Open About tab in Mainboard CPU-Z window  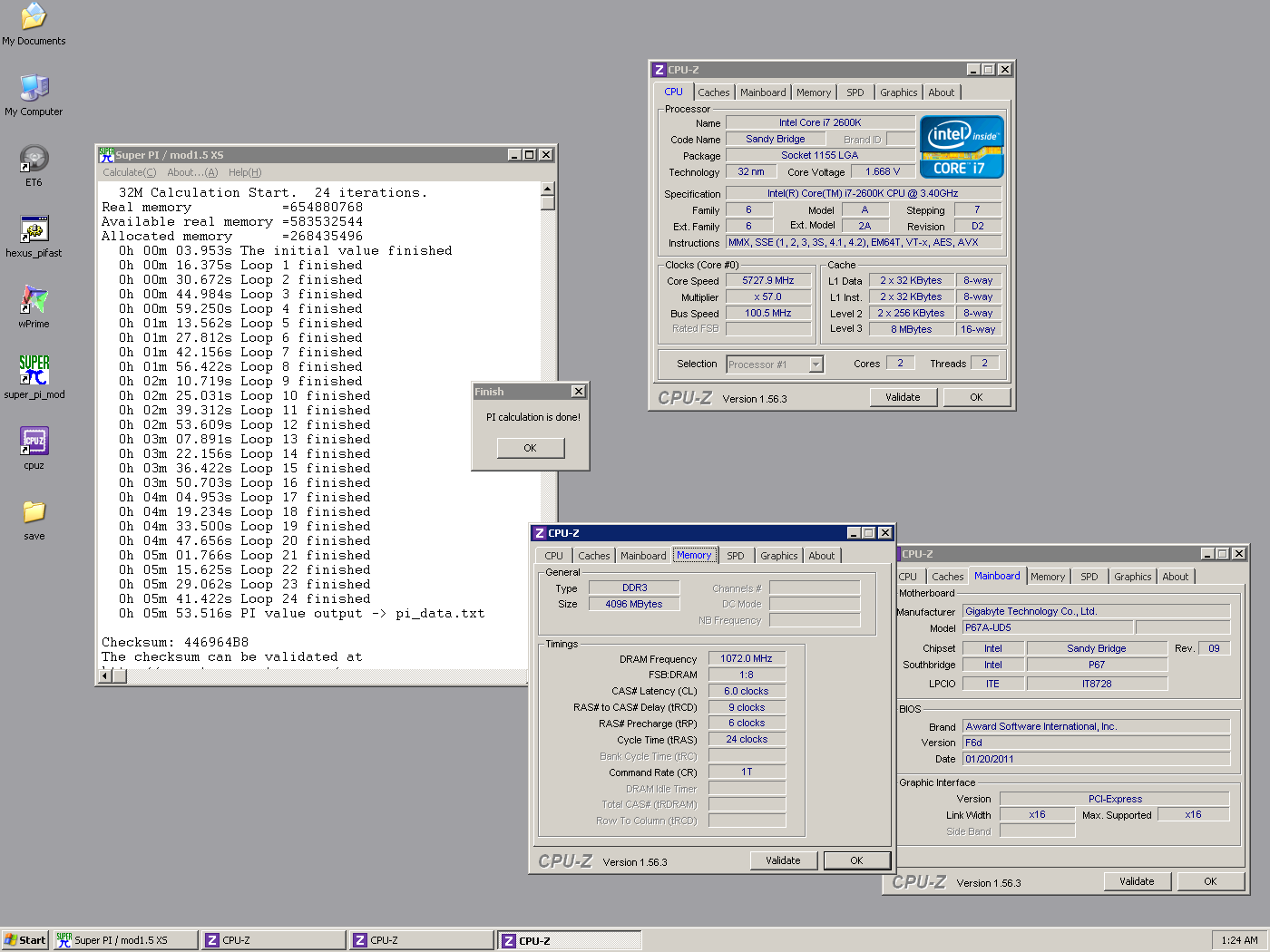[x=1176, y=577]
